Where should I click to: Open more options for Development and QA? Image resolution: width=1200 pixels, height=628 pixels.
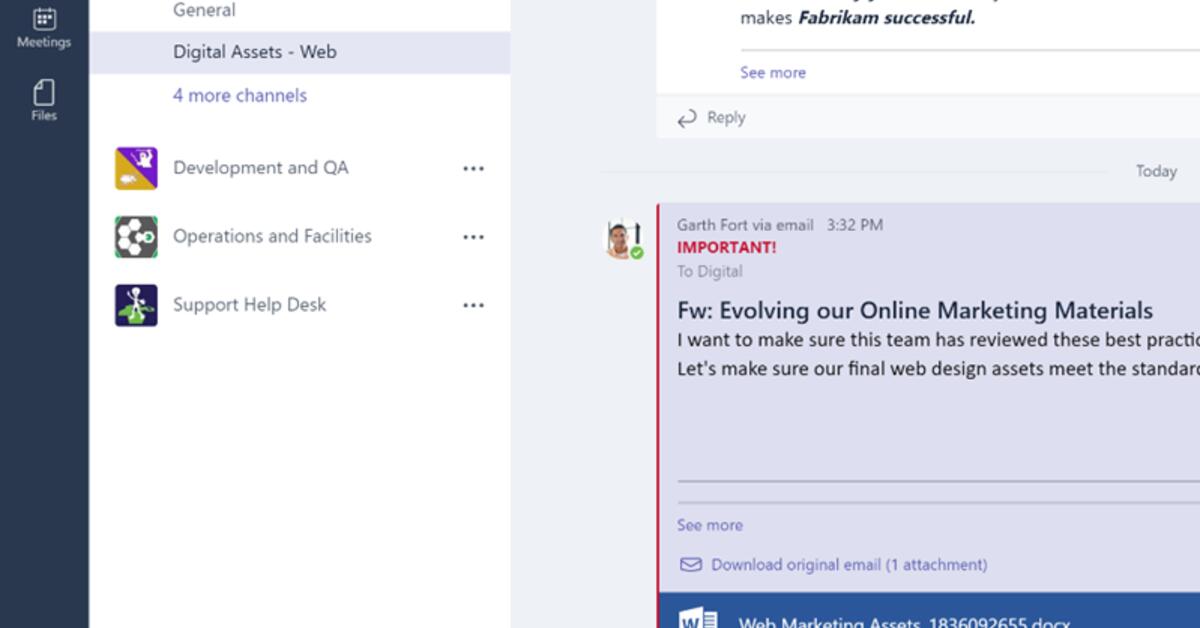coord(474,169)
